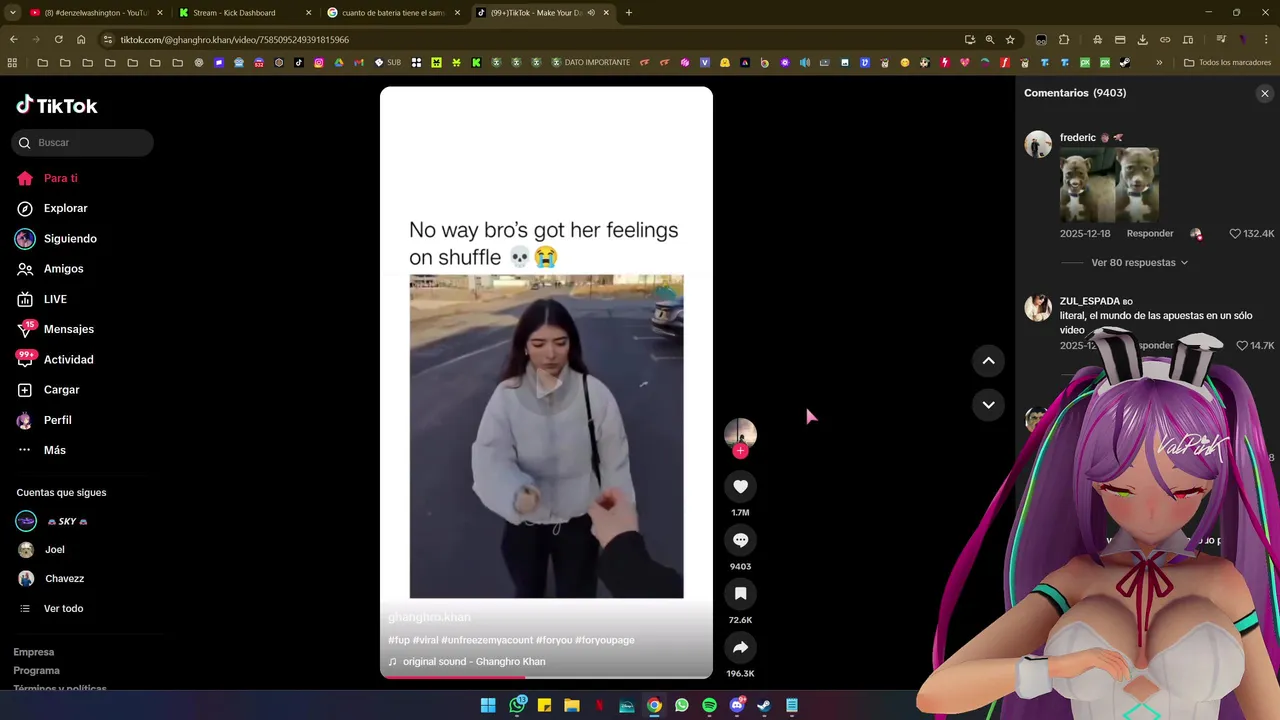Go to previous video with up arrow

pos(988,361)
